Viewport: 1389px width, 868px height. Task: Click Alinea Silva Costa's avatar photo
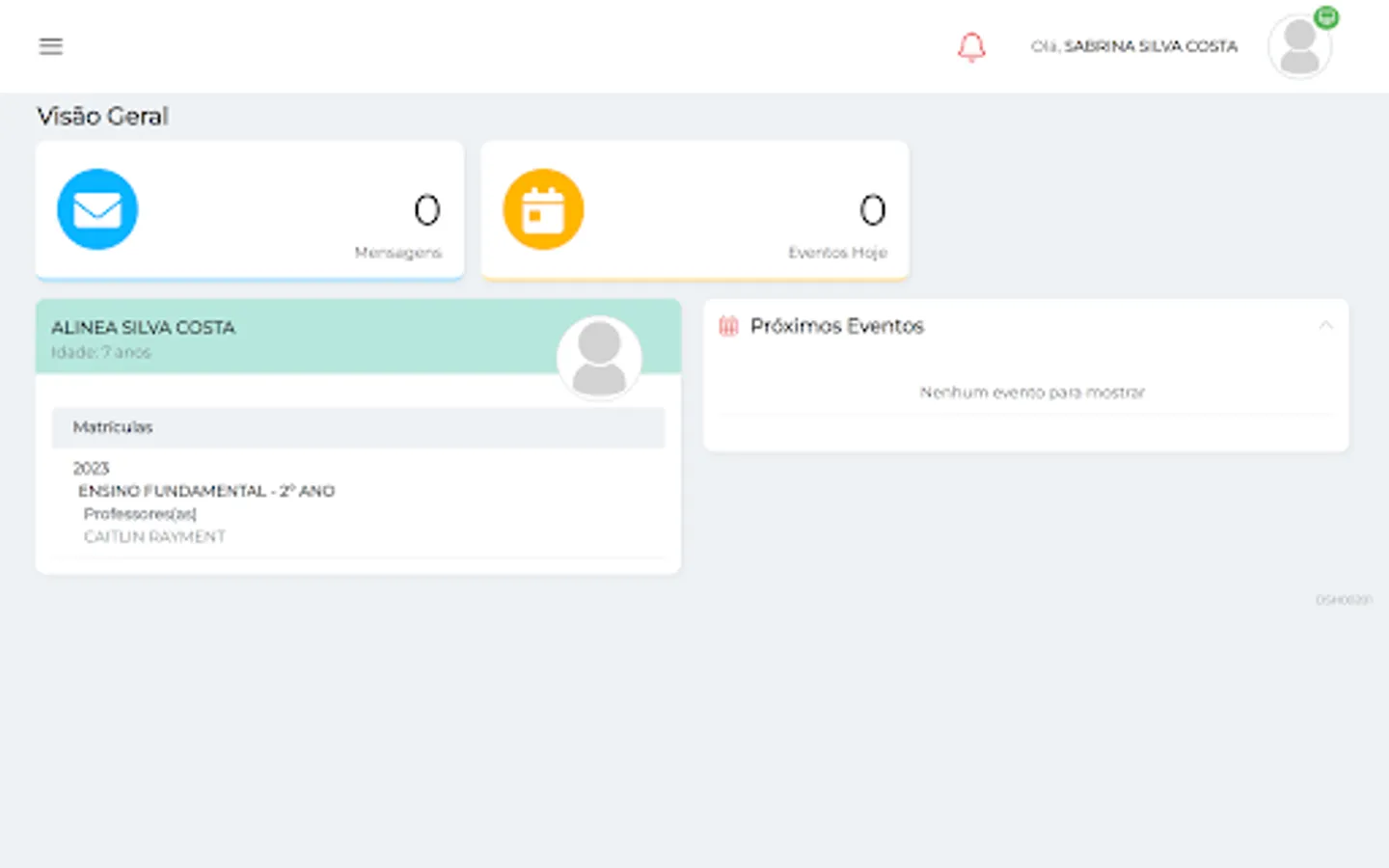pos(599,358)
